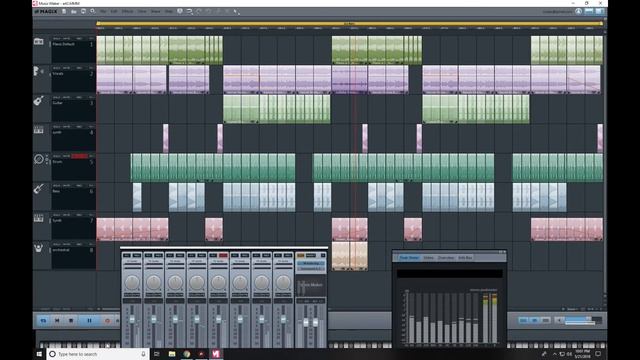
Task: Click the synth track 4 keyboard icon
Action: point(38,130)
